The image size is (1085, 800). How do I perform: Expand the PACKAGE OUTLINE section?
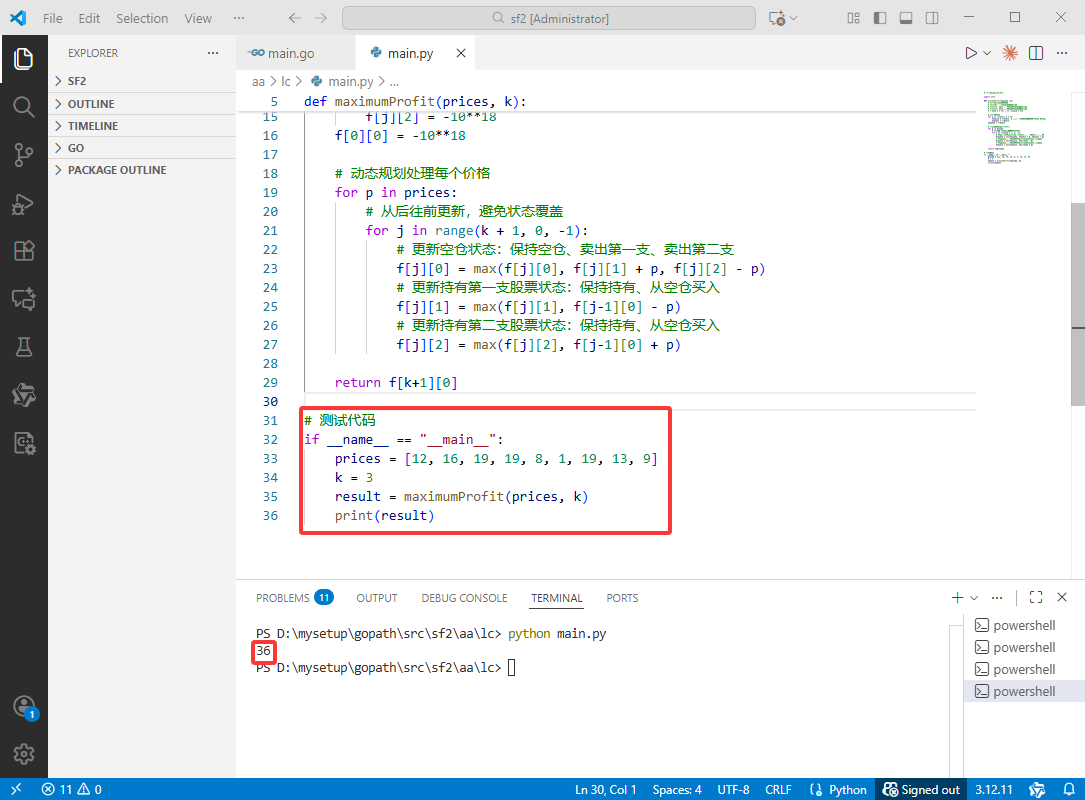142,170
